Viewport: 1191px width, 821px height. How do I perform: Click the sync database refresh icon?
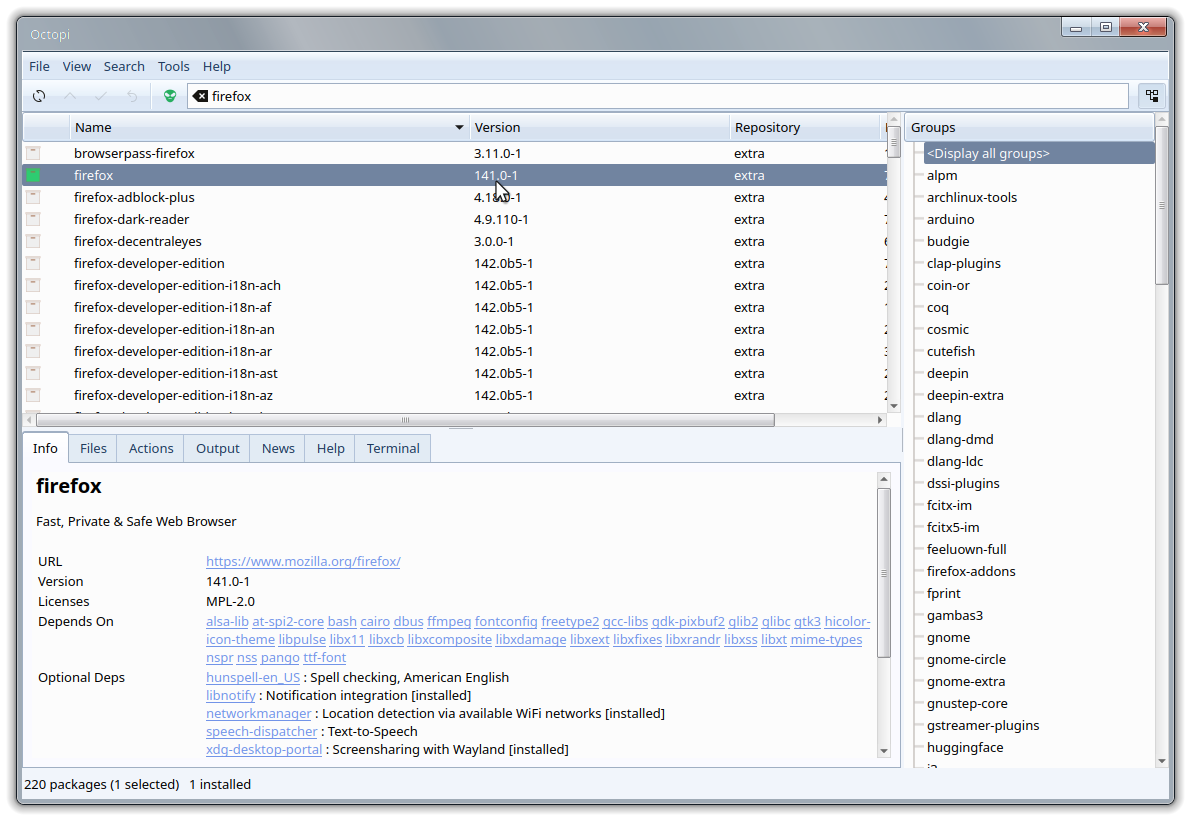[39, 96]
